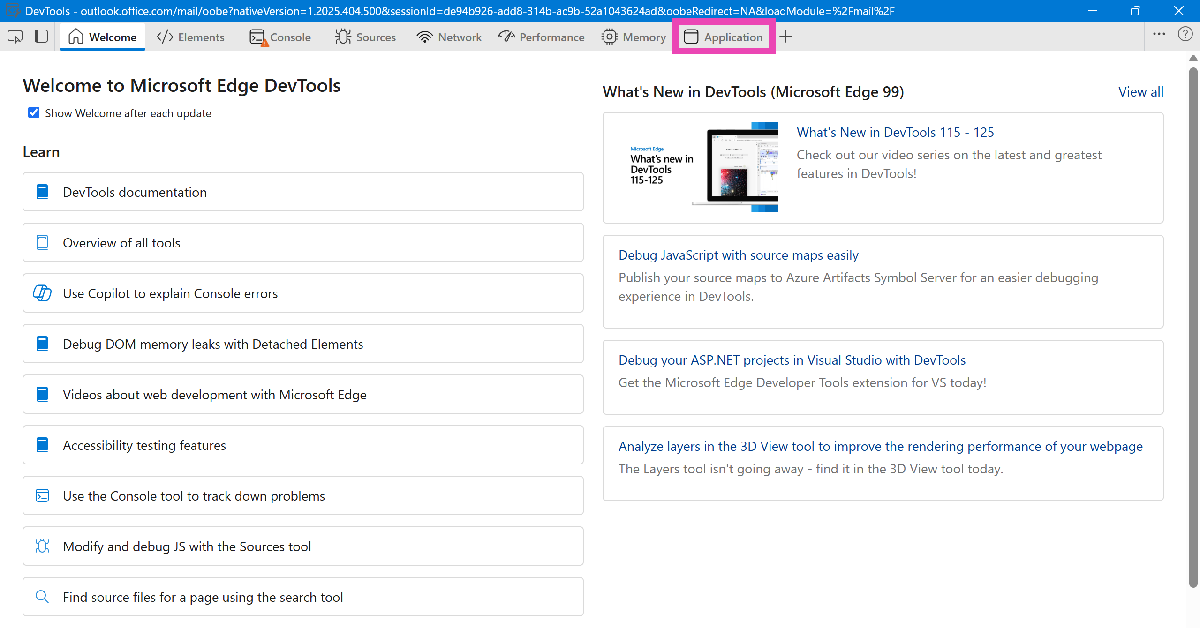Select the Network tab
Viewport: 1200px width, 628px height.
coord(449,37)
